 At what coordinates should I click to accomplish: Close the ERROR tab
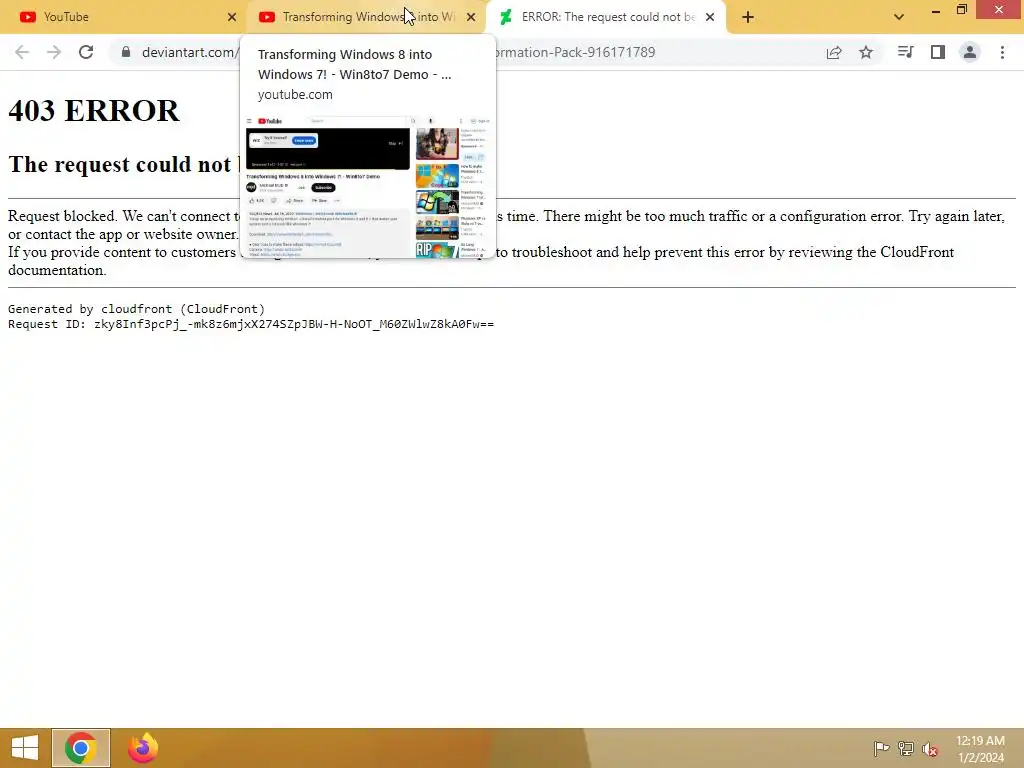tap(710, 17)
